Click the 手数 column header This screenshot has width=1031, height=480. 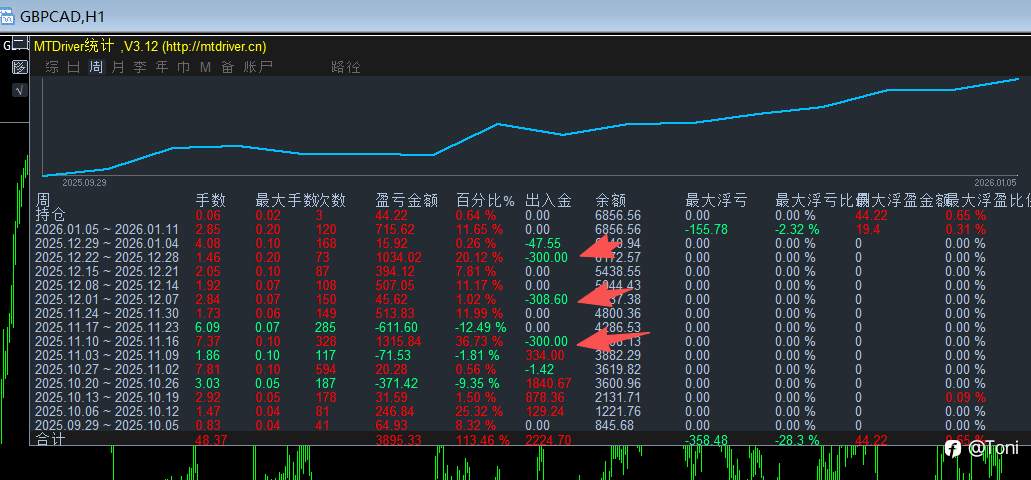click(210, 201)
